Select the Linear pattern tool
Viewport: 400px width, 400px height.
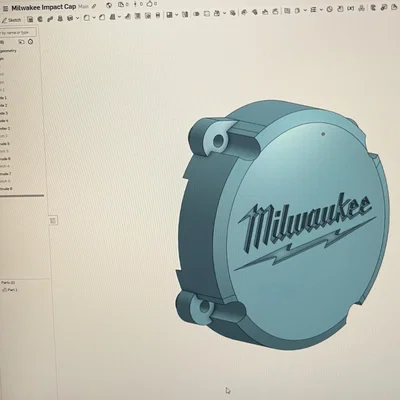(x=169, y=15)
